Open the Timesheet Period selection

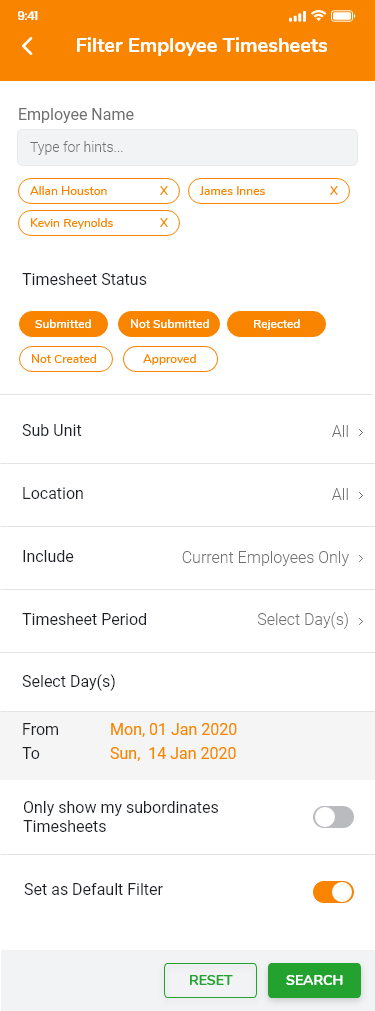[x=187, y=620]
